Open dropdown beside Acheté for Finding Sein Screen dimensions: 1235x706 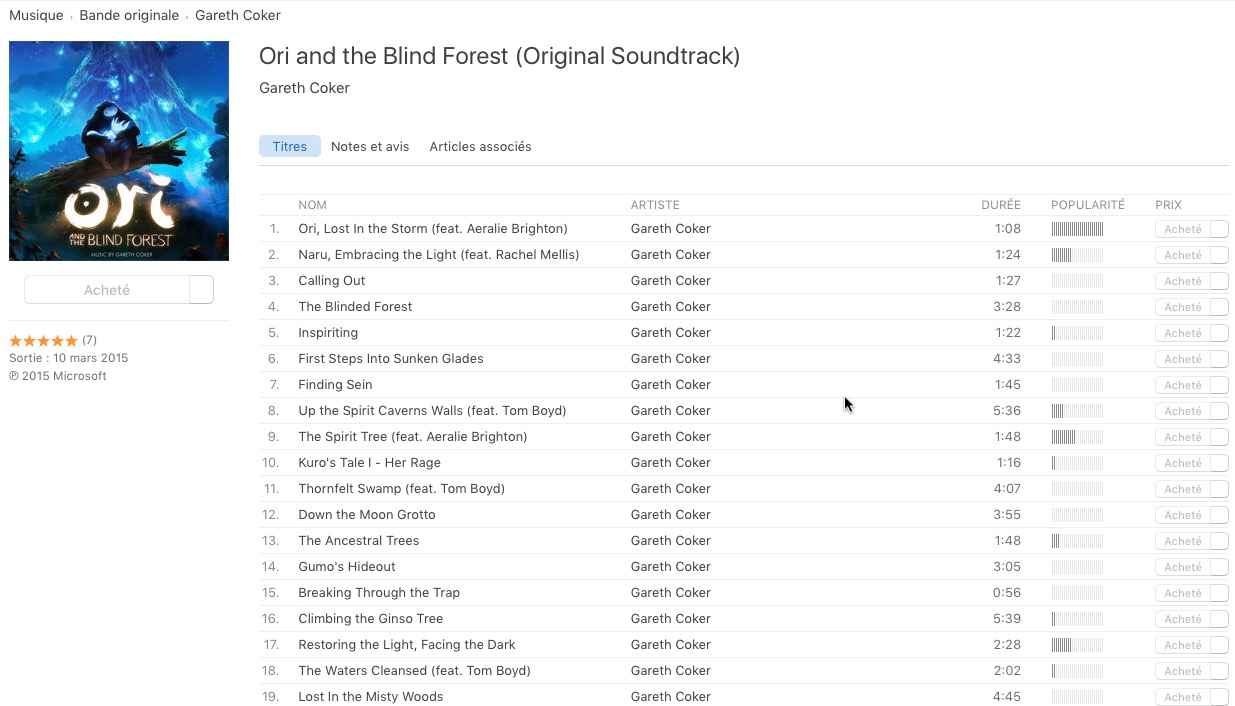[1219, 385]
